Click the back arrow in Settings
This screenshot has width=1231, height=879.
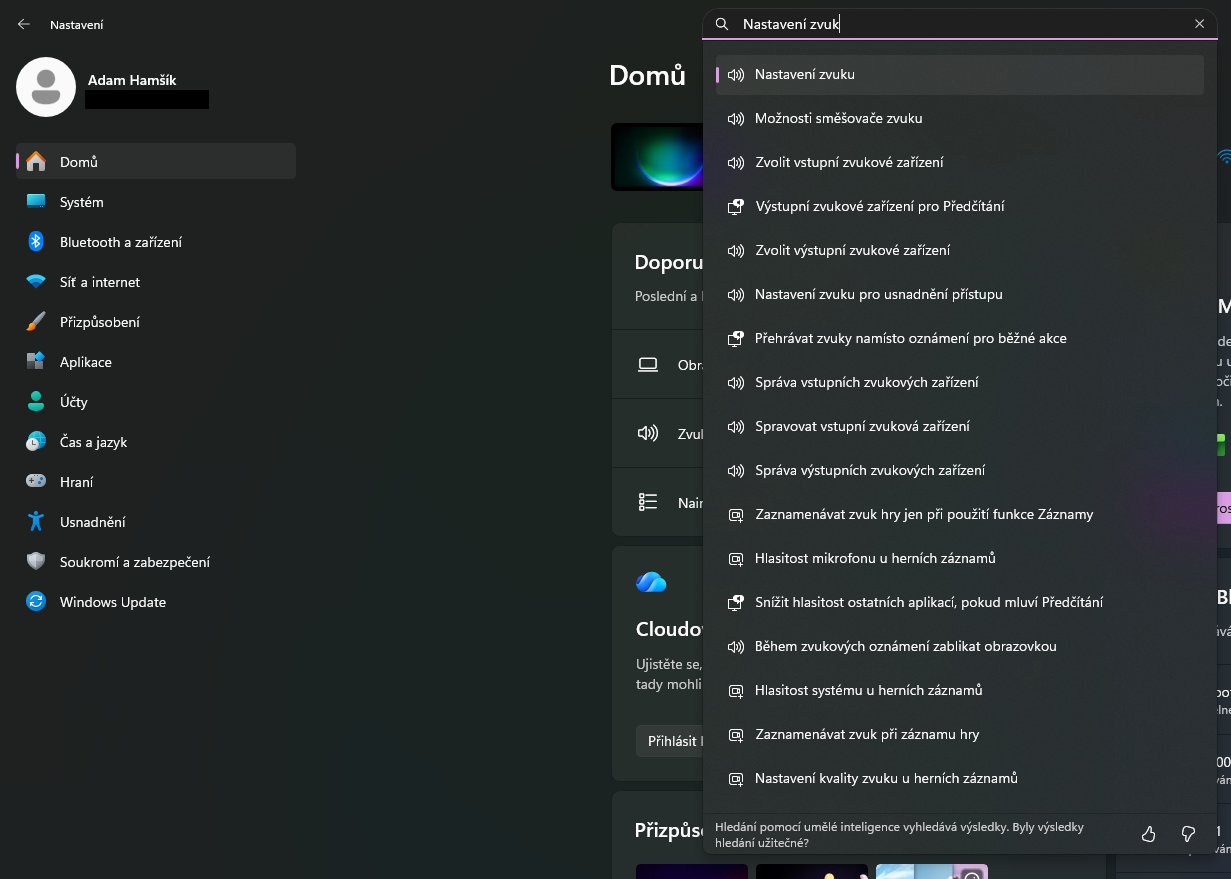tap(24, 24)
